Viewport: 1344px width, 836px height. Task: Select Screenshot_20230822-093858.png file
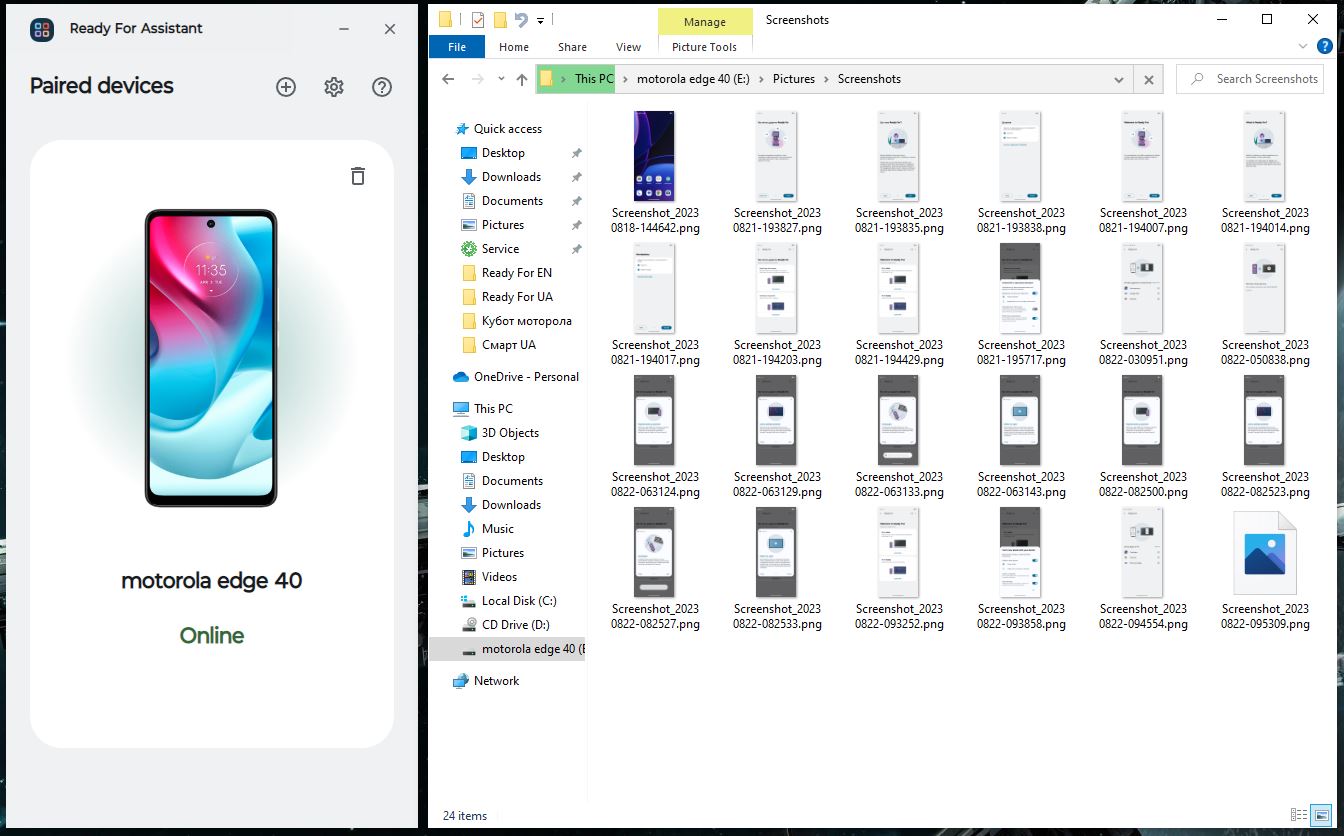click(x=1021, y=569)
